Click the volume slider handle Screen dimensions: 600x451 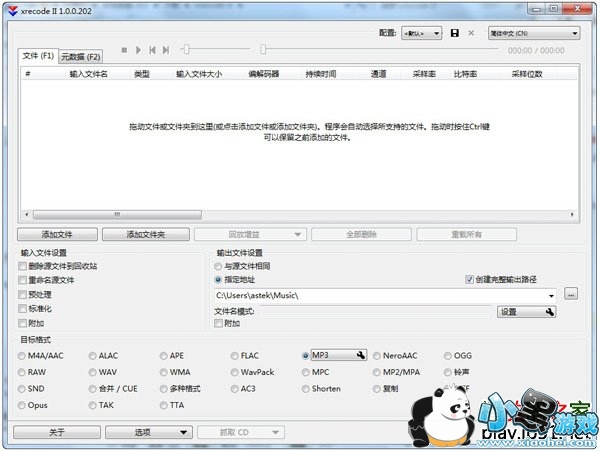coord(186,49)
